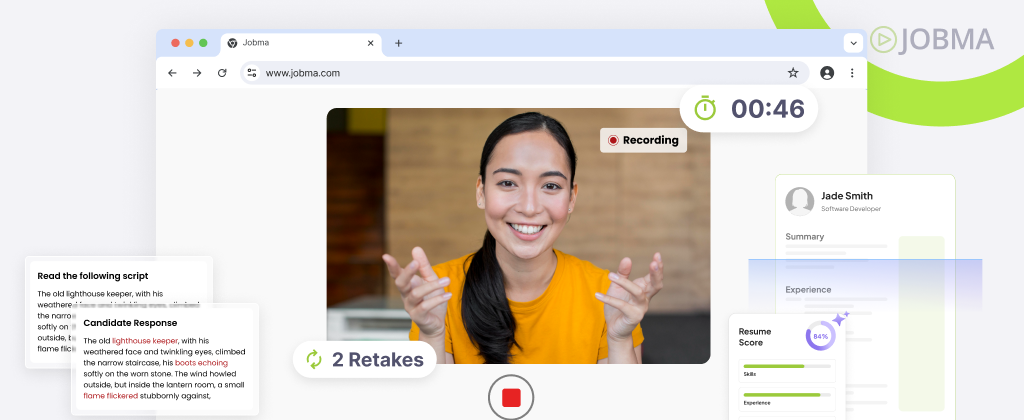1024x420 pixels.
Task: Close the Jobma tab
Action: (370, 43)
